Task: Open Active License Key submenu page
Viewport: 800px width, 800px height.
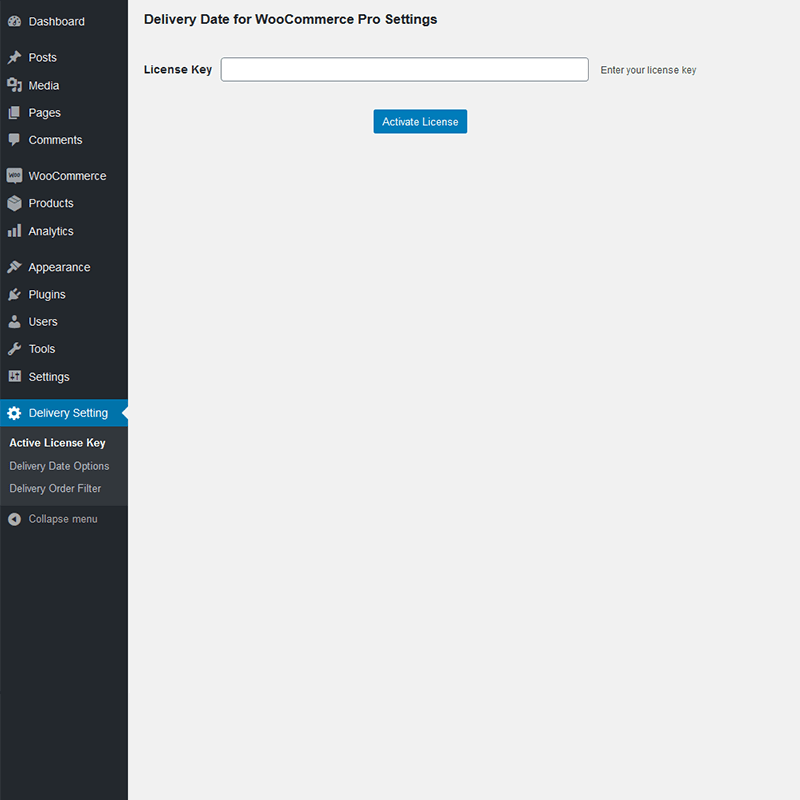Action: coord(57,443)
